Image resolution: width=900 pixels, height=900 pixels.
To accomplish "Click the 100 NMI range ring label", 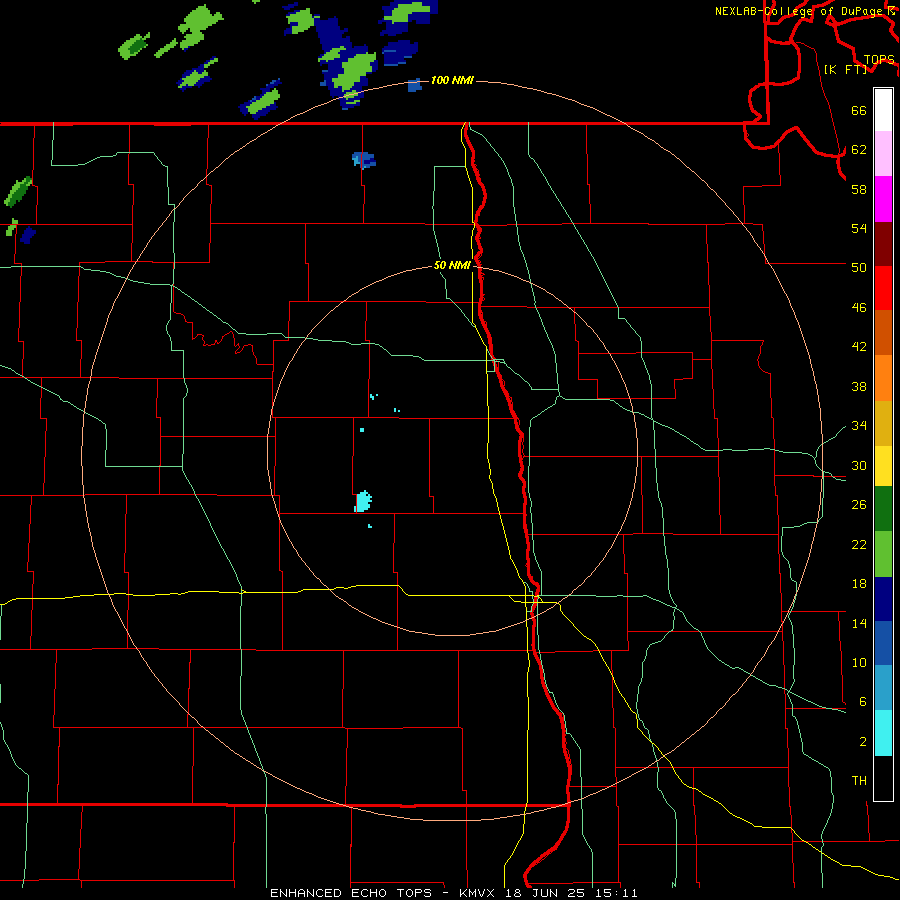I will 452,80.
